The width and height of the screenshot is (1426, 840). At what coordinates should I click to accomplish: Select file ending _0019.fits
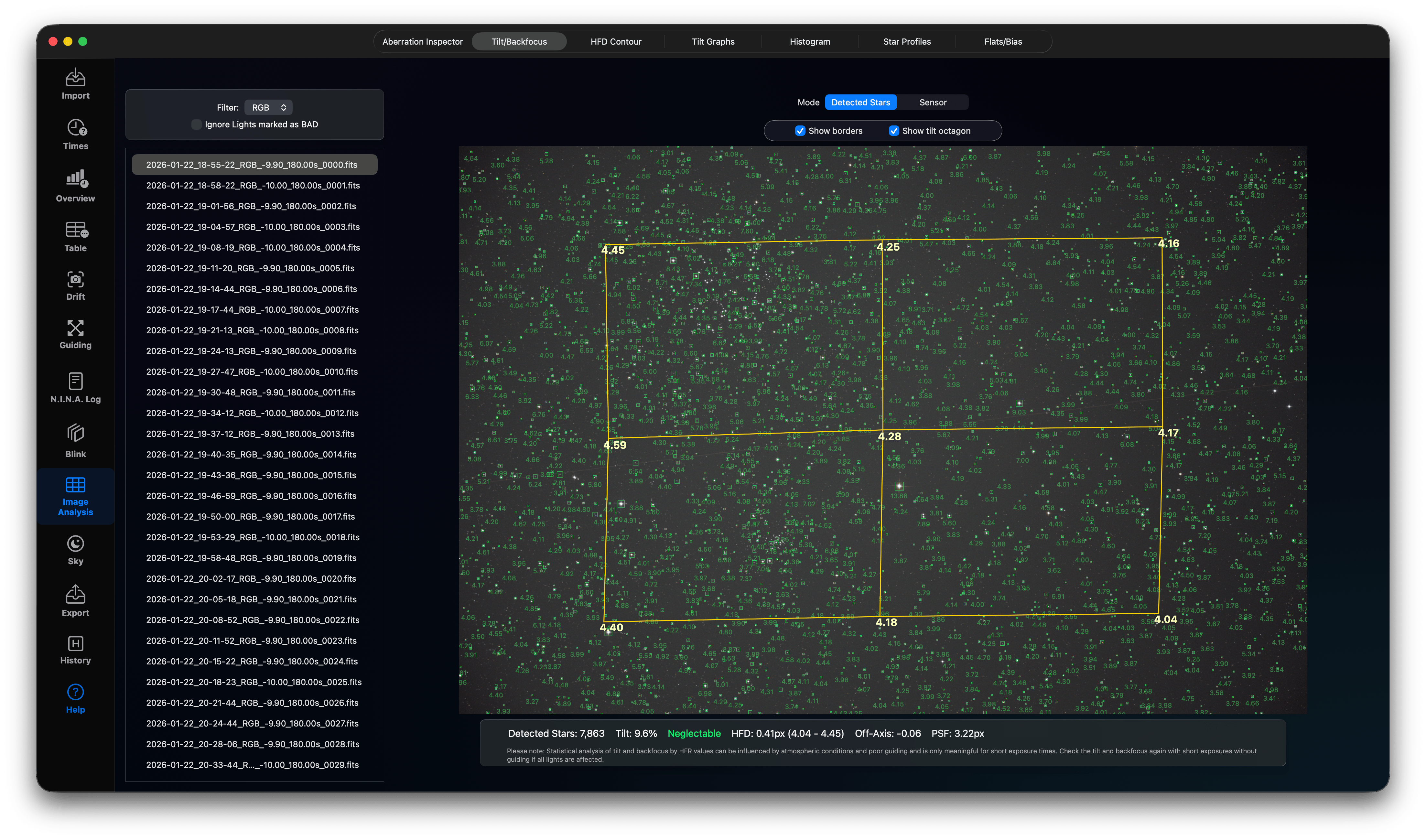pos(255,558)
